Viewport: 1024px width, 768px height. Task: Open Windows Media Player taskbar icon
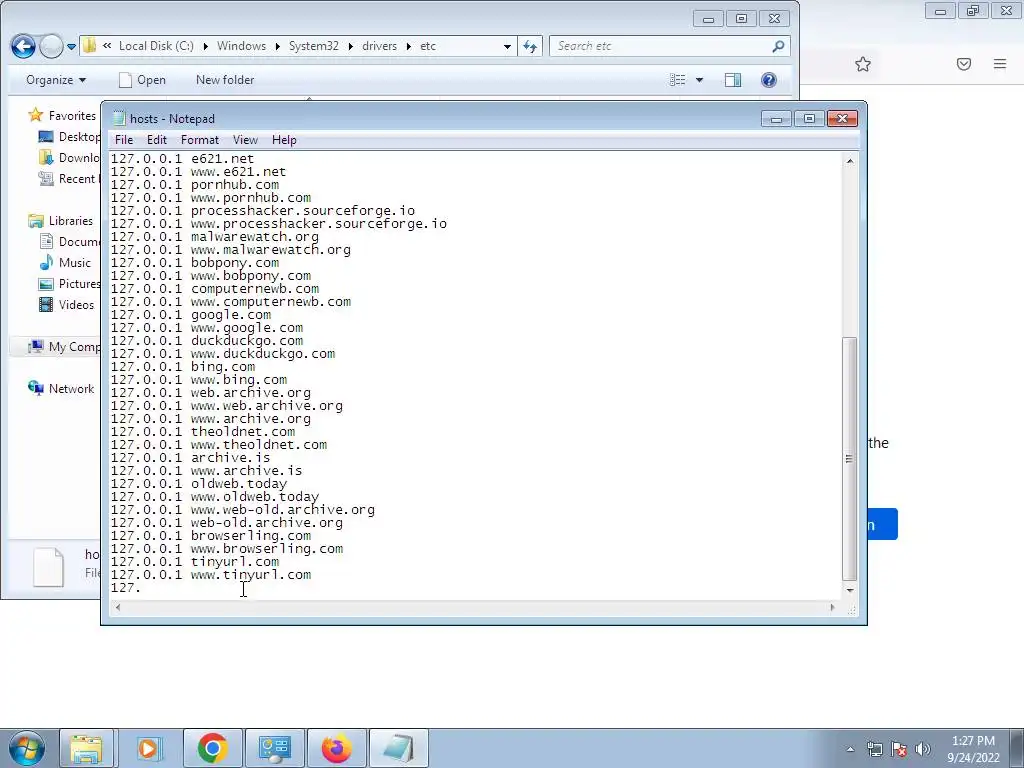click(149, 748)
